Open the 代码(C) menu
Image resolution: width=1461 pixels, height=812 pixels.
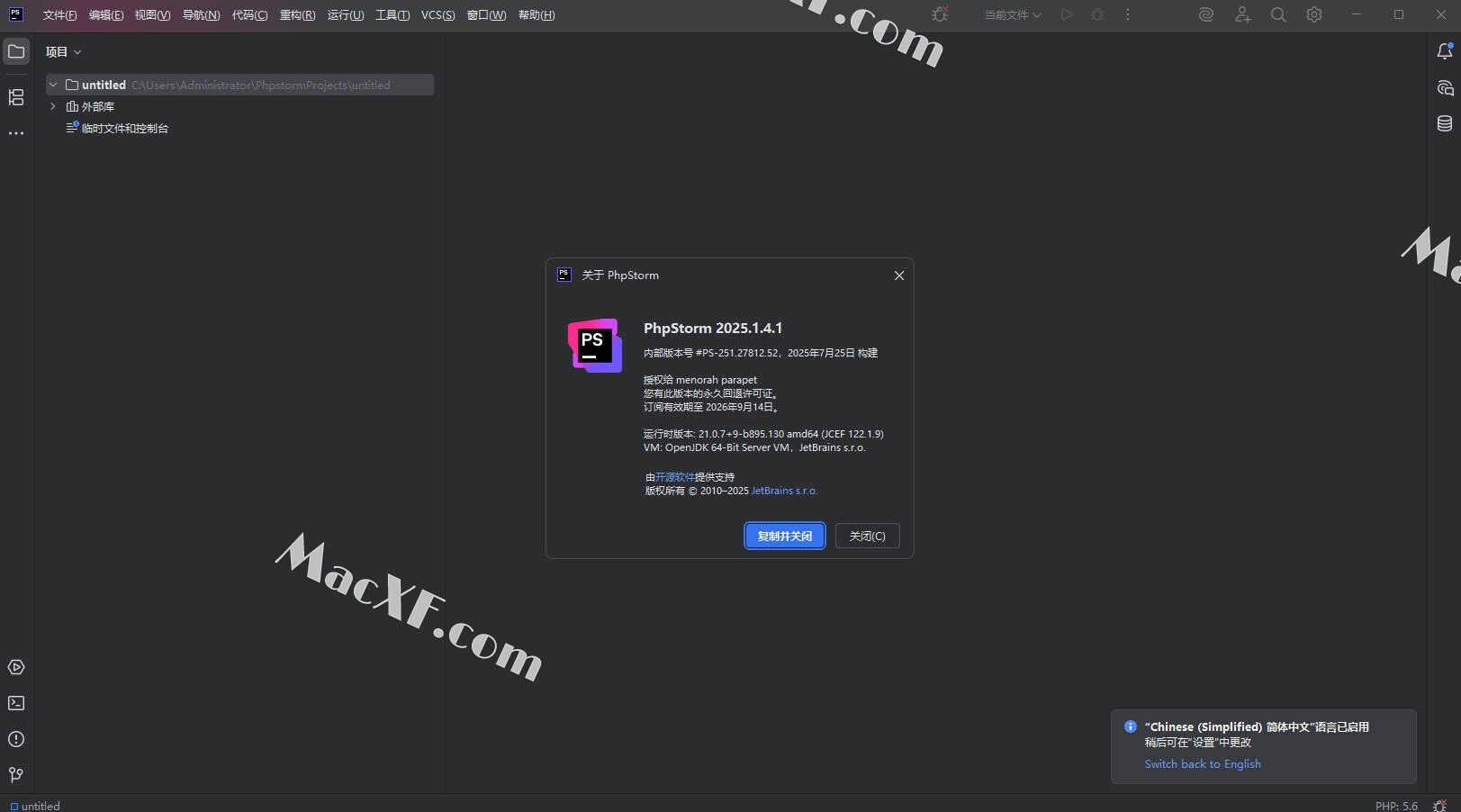249,15
